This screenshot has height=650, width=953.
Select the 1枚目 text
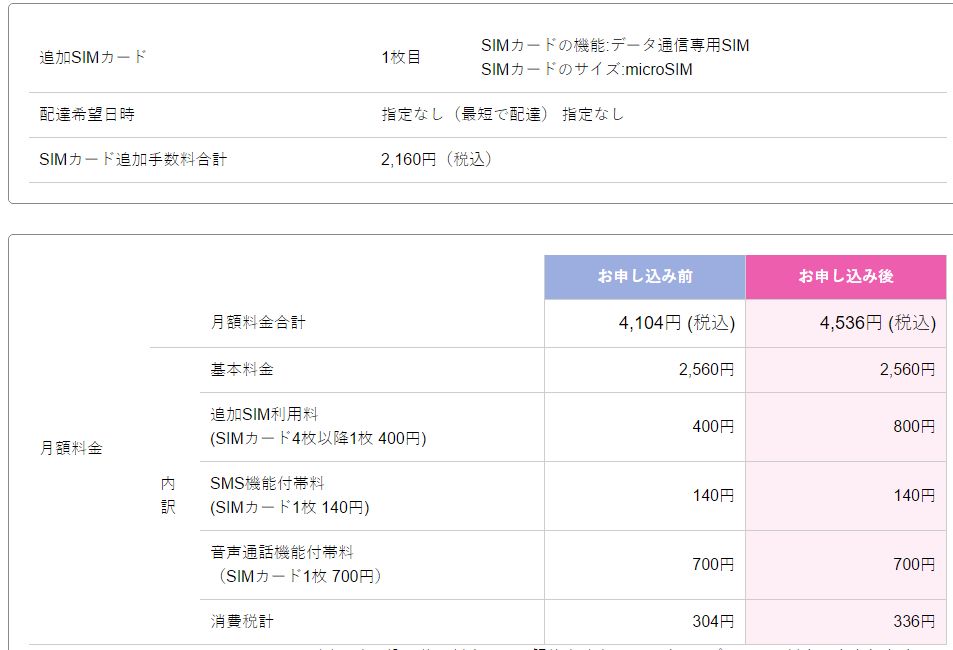[x=401, y=57]
